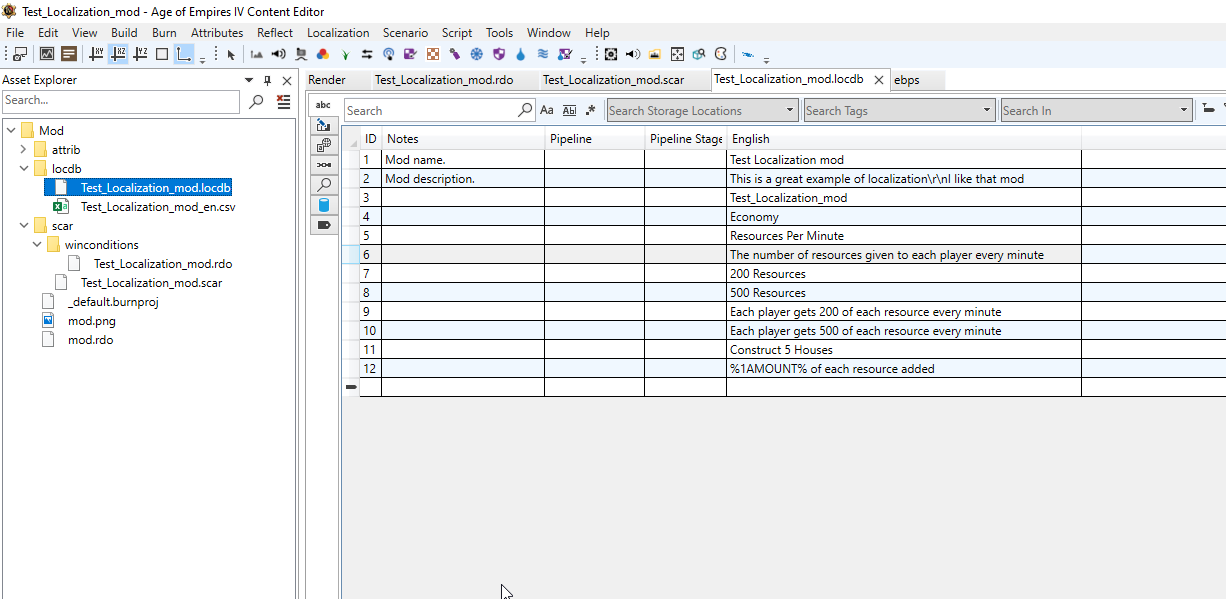Open Asset Explorer panel options dropdown arrow
1226x599 pixels.
248,80
